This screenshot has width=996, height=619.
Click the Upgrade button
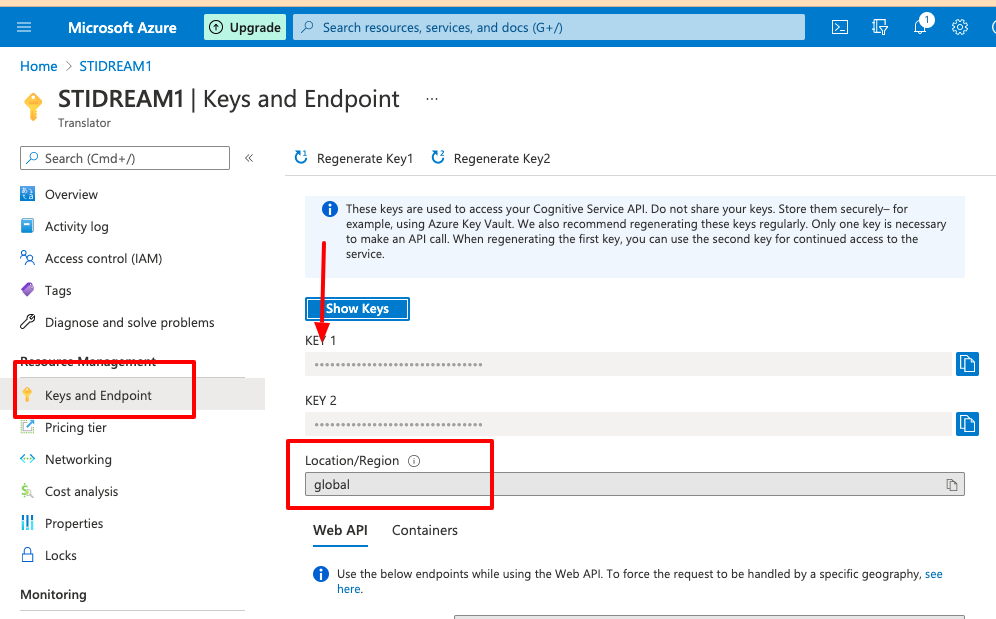pos(245,27)
